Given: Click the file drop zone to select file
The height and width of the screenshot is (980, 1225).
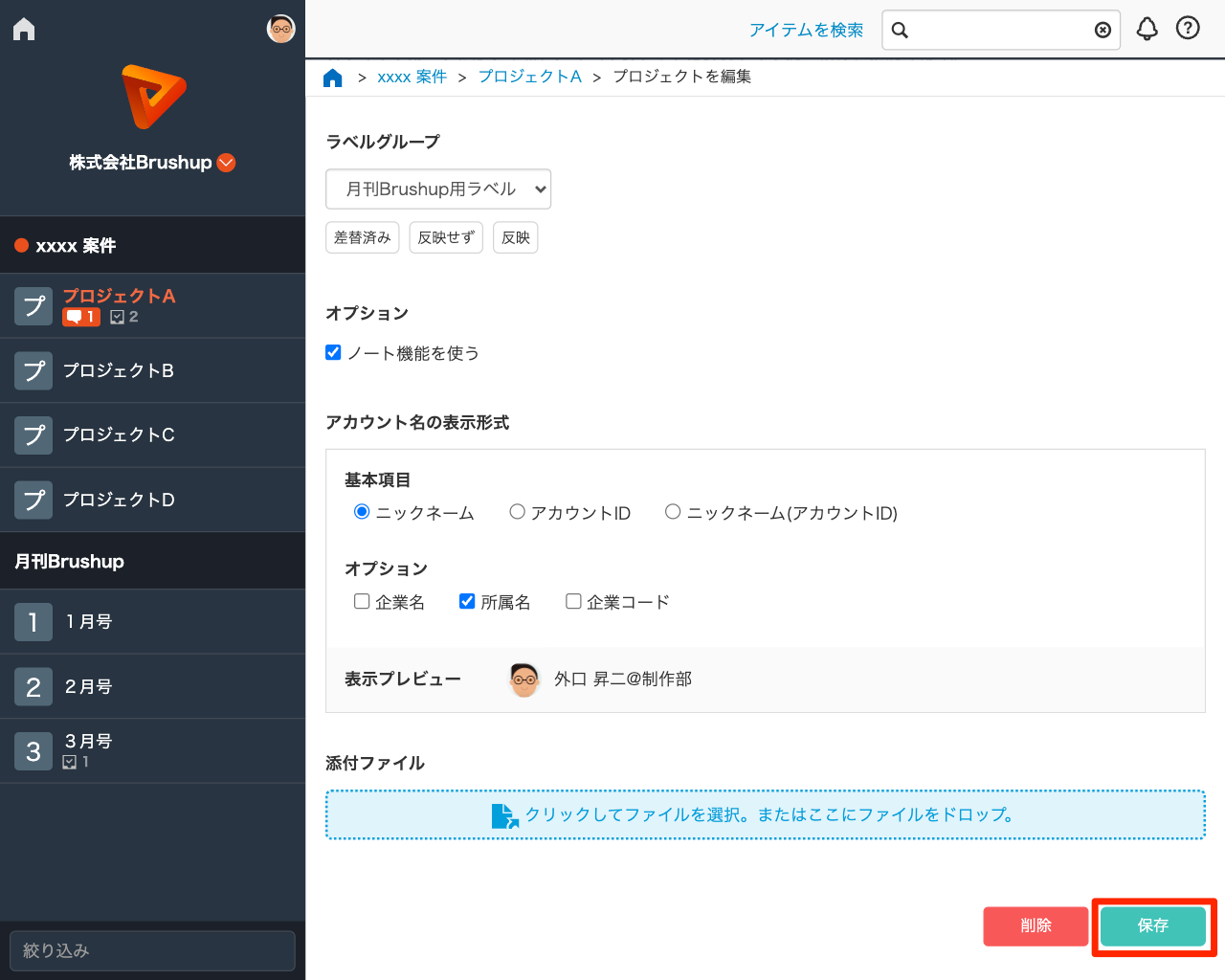Looking at the screenshot, I should (x=766, y=814).
